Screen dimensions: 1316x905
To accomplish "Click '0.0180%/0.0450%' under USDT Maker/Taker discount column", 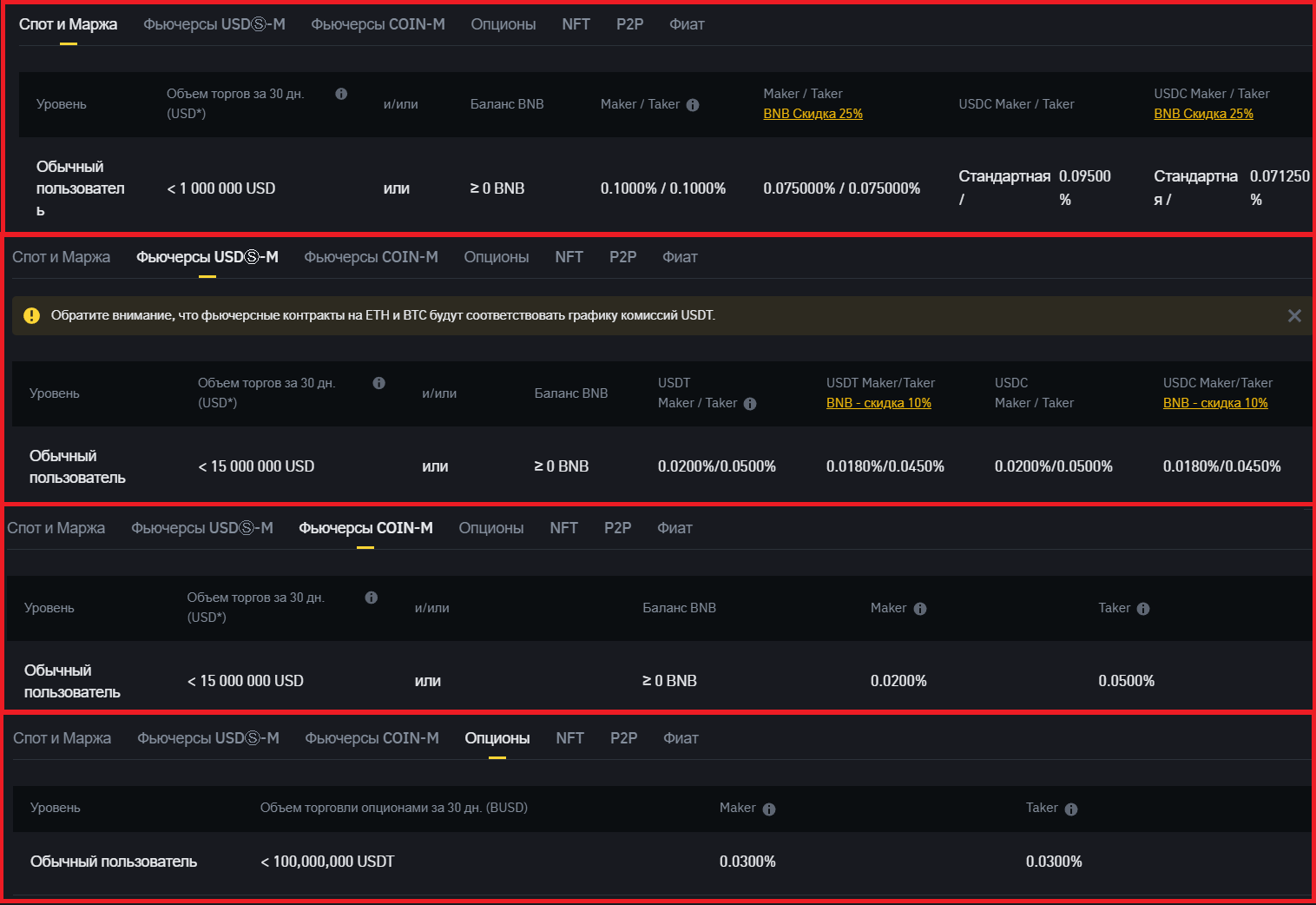I will click(885, 466).
